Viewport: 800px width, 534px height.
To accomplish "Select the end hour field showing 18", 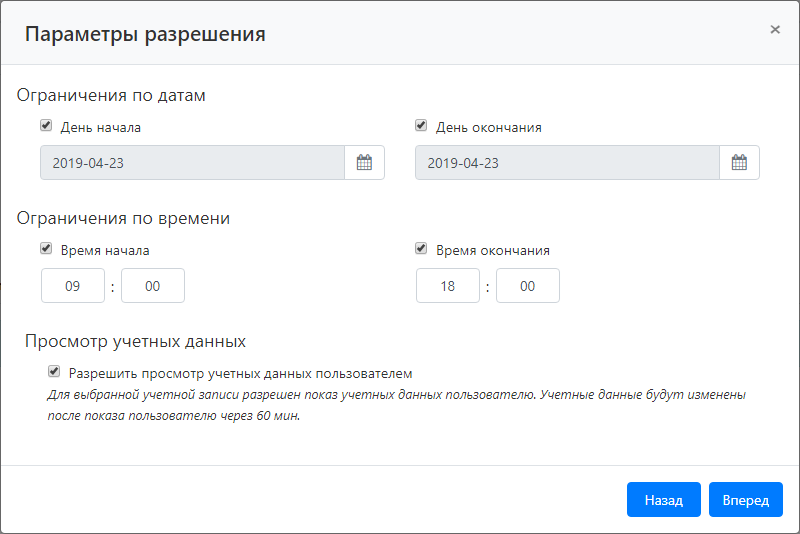I will (x=448, y=286).
